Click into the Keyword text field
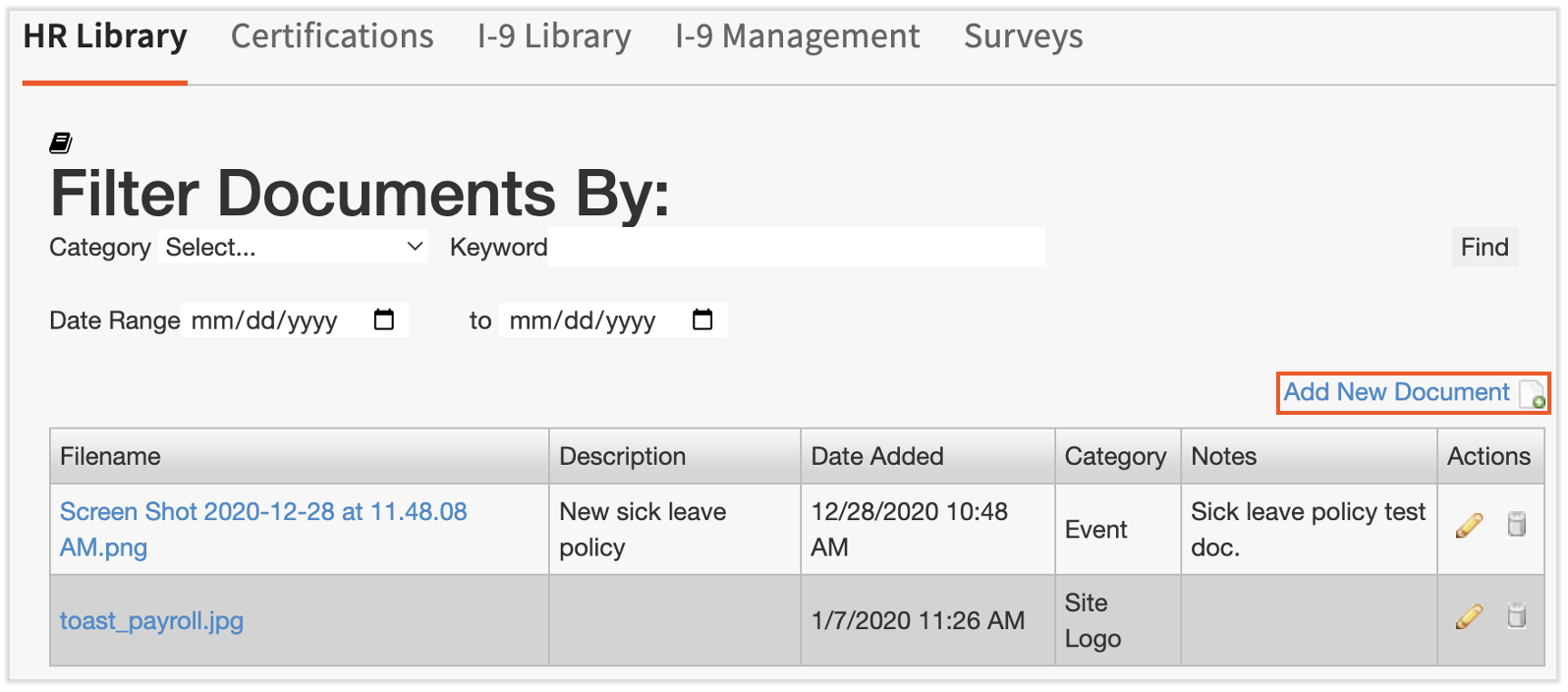1568x692 pixels. (797, 247)
